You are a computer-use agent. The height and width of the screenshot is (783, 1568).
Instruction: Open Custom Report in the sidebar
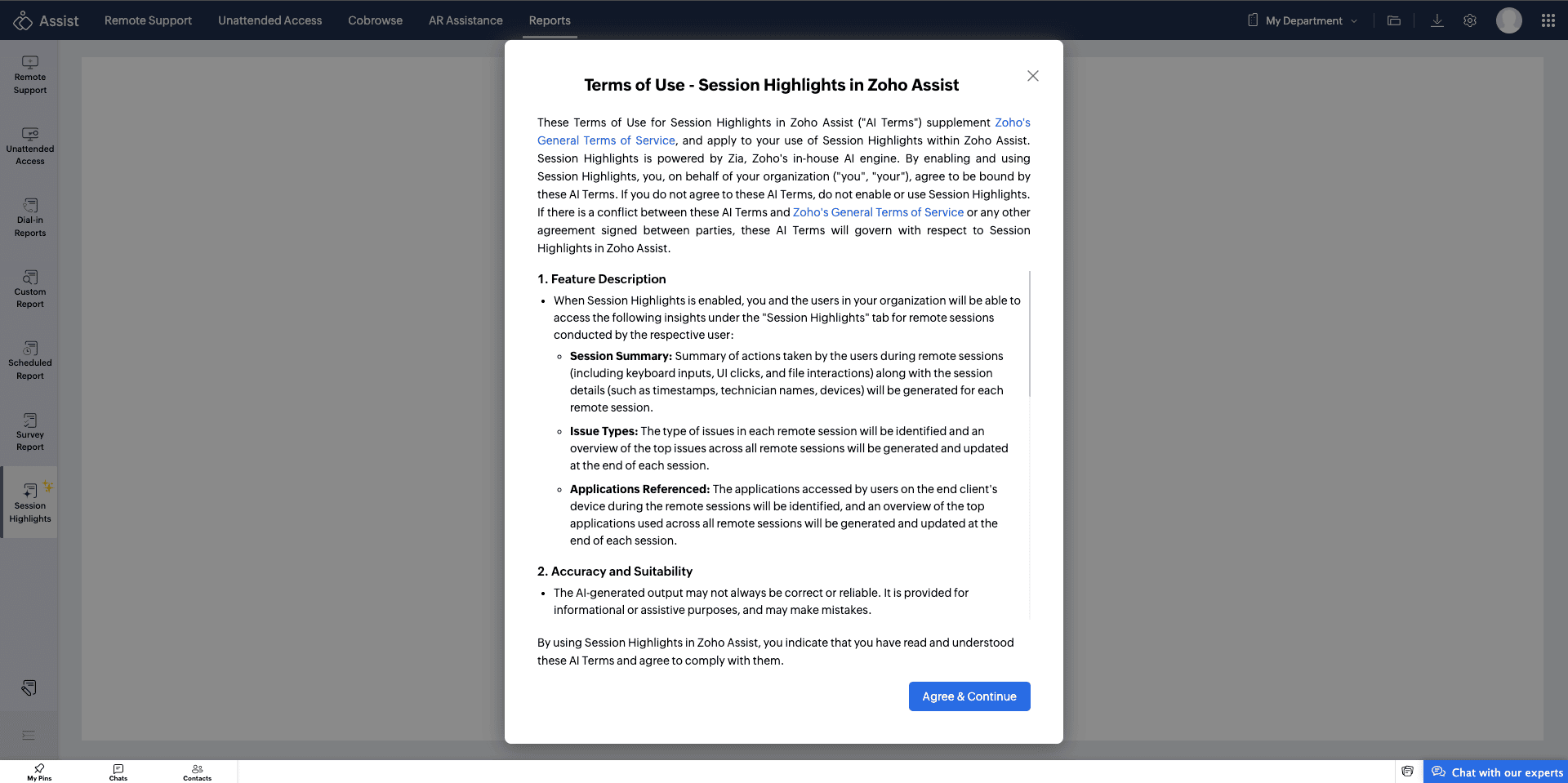coord(30,289)
